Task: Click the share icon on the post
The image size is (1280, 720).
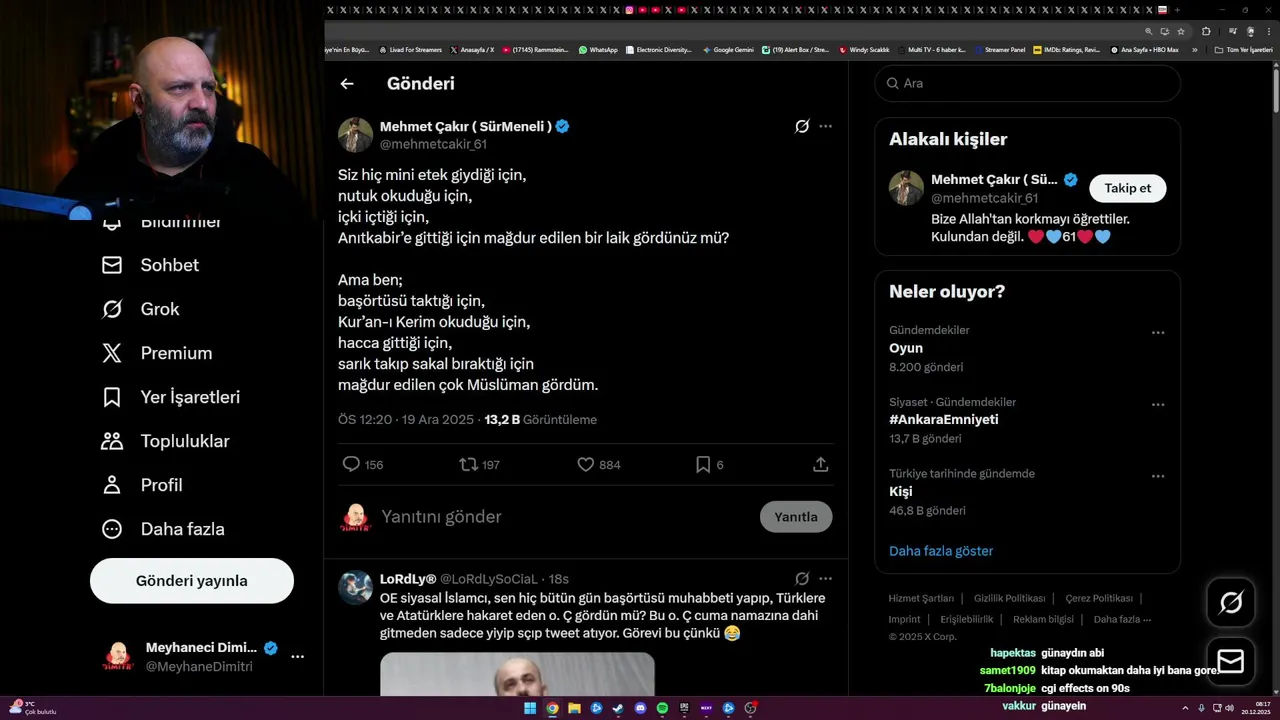Action: pos(821,464)
